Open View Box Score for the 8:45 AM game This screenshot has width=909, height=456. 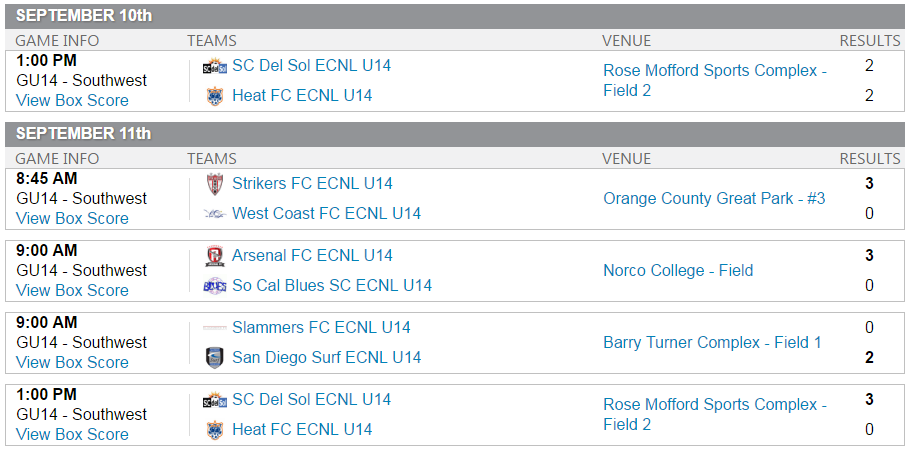coord(72,218)
